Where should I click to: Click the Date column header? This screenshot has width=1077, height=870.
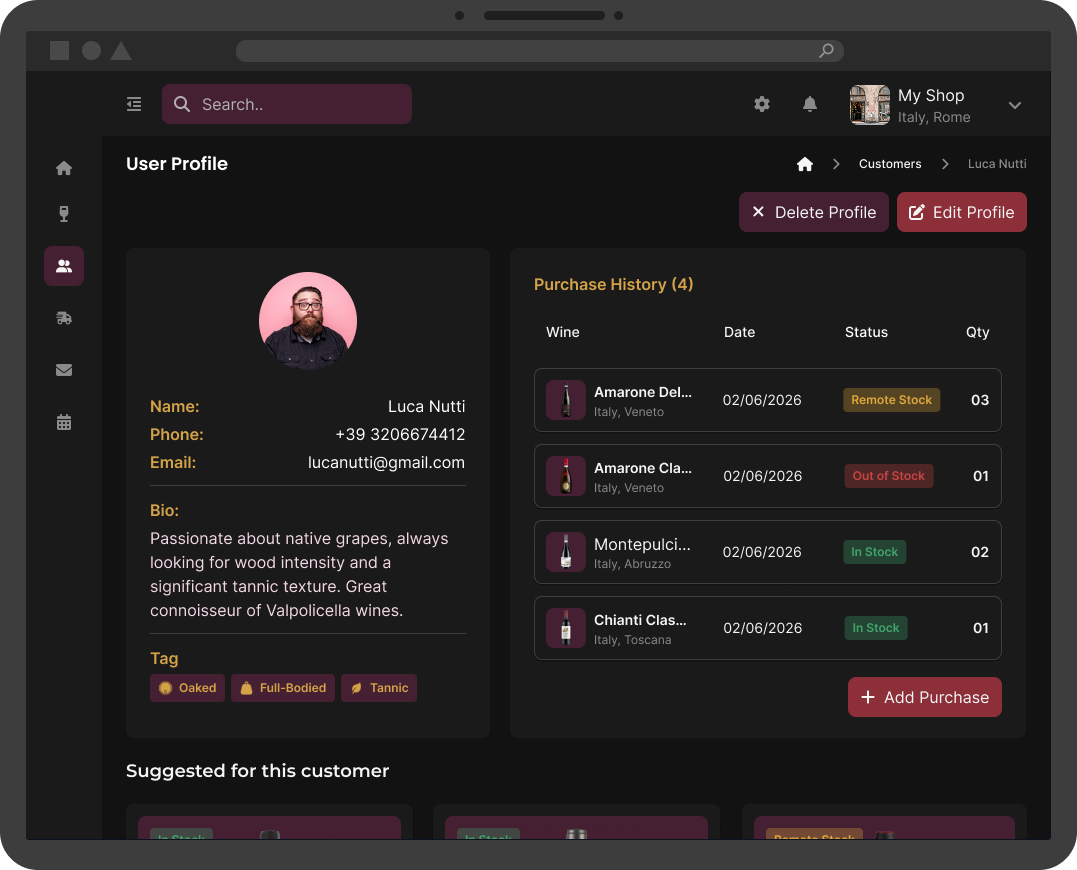pyautogui.click(x=739, y=332)
